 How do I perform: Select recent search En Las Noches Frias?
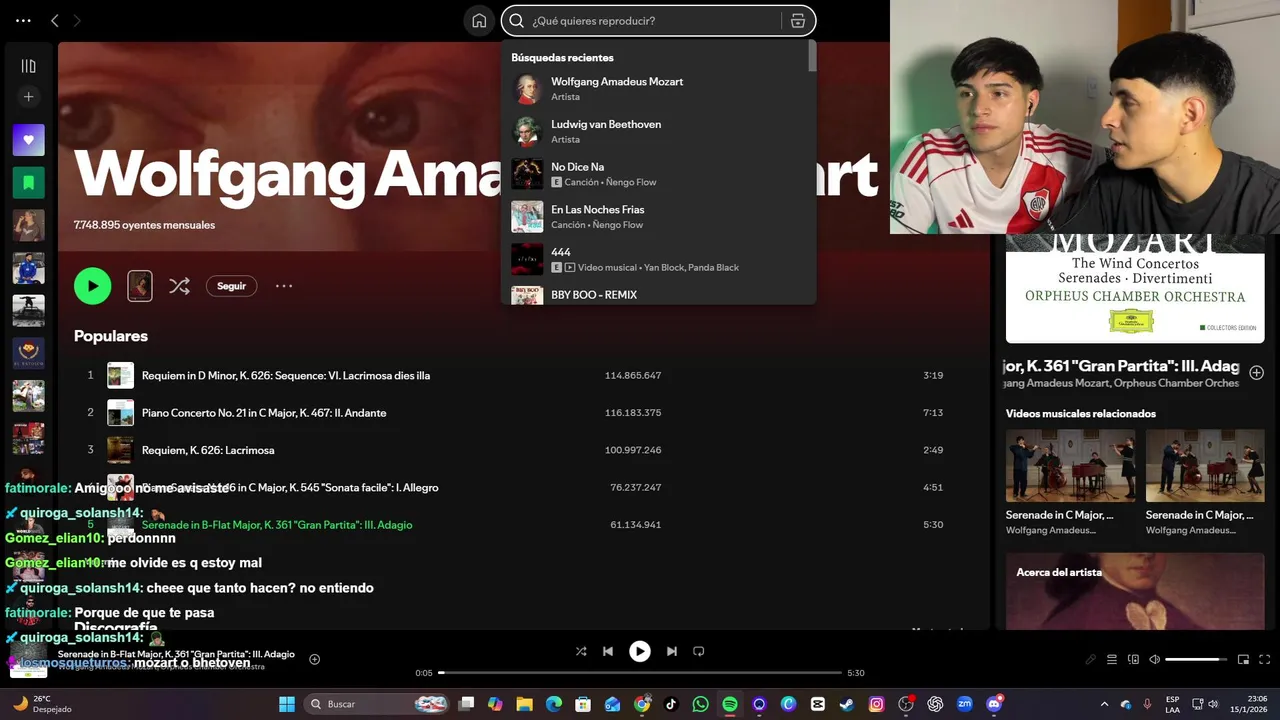658,217
